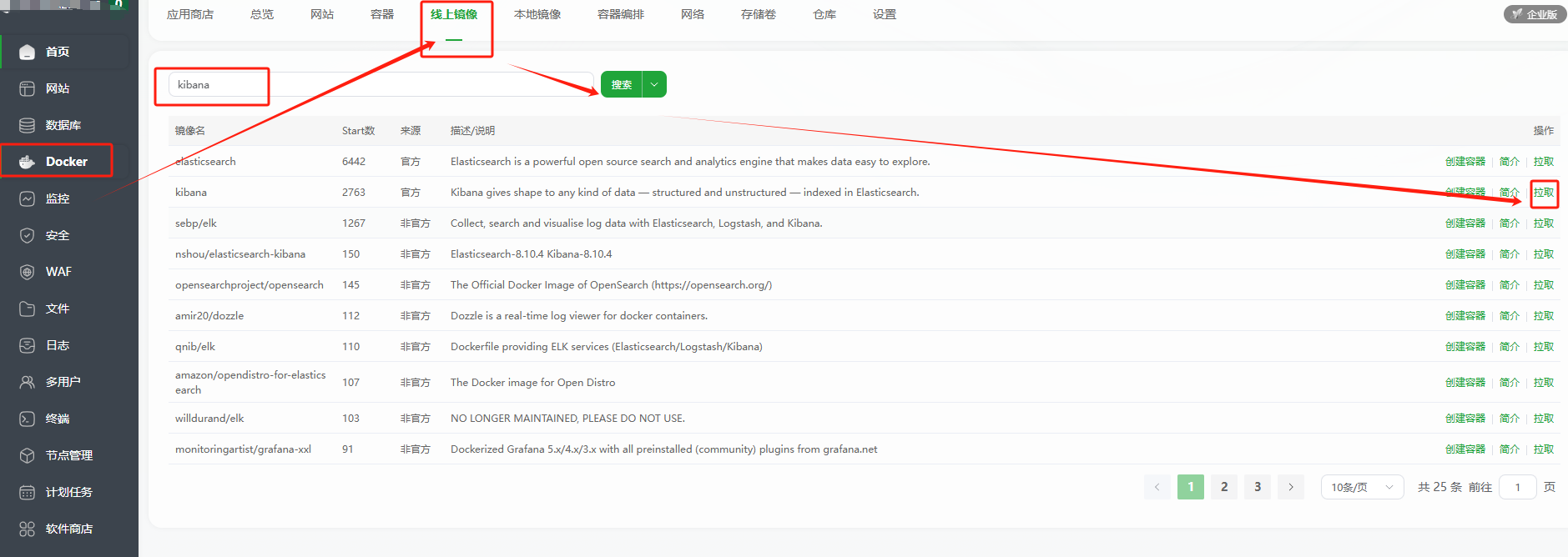Click the Files folder icon

[x=27, y=309]
